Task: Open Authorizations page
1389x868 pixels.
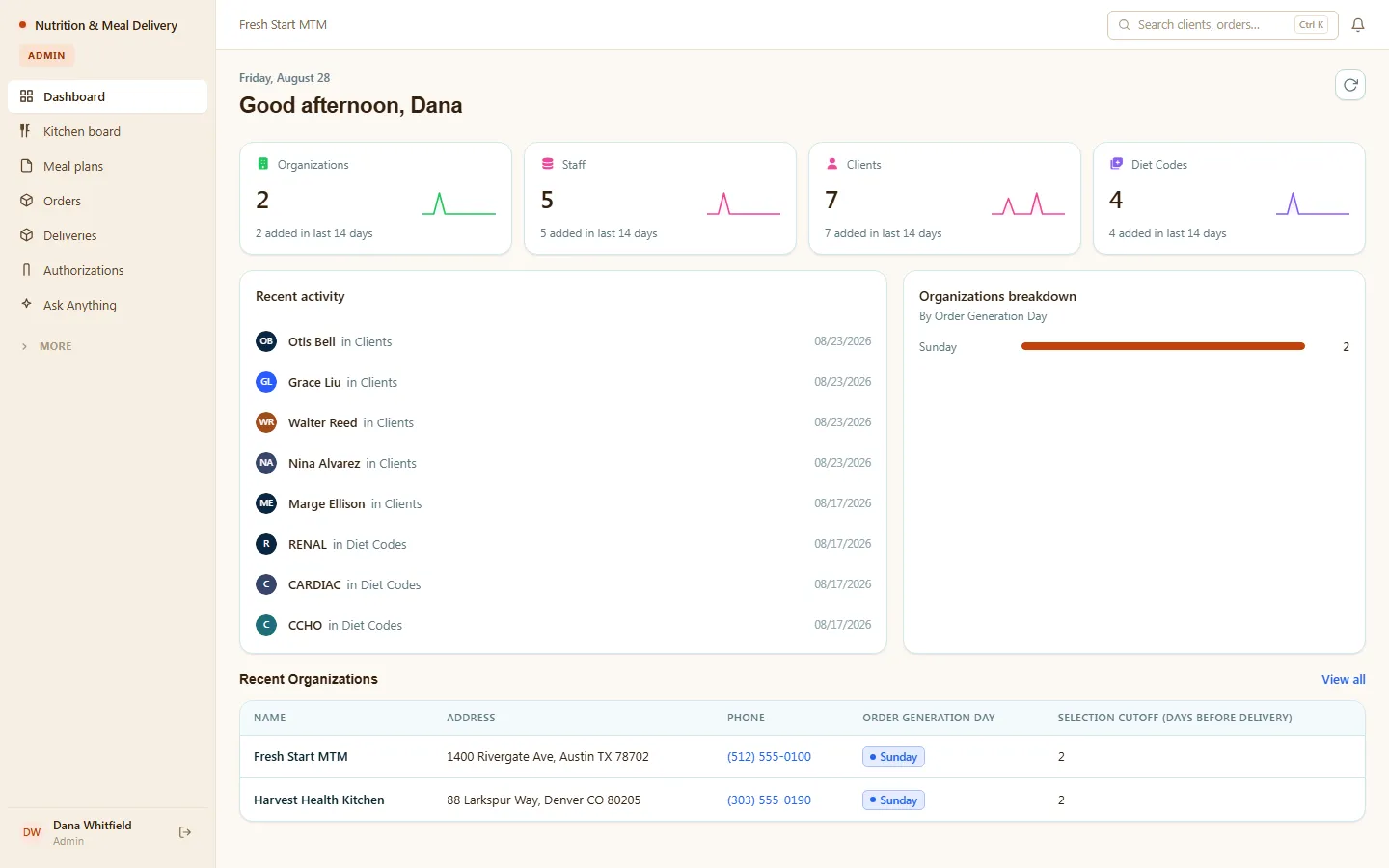Action: click(107, 270)
